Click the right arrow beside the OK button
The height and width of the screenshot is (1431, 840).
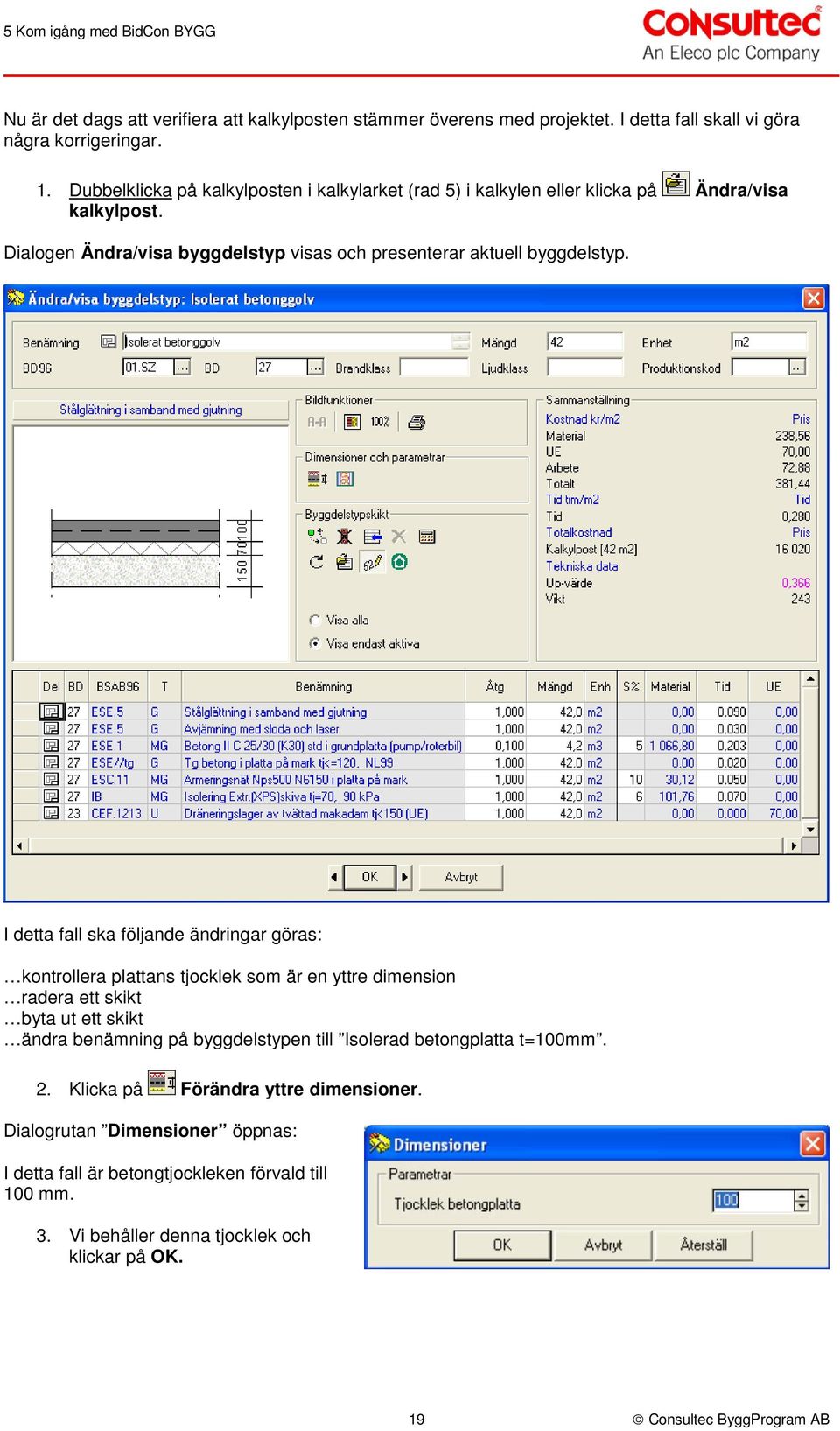click(x=404, y=877)
